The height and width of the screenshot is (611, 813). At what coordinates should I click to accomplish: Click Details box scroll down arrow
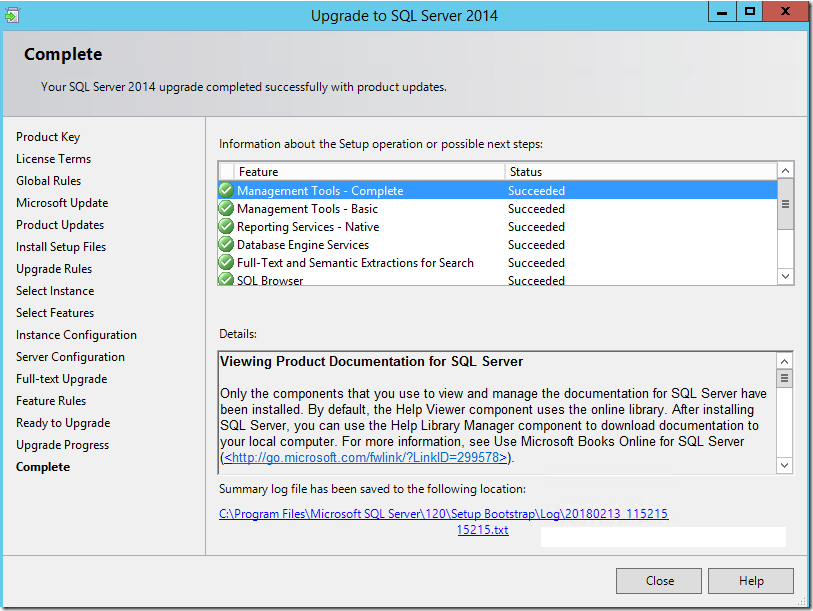click(x=784, y=465)
